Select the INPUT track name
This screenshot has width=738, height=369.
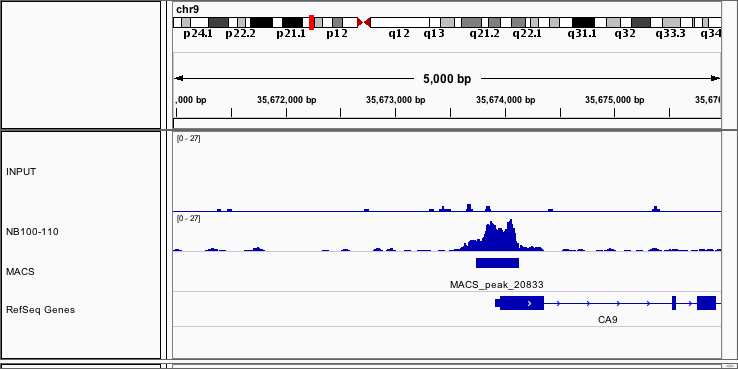coord(21,172)
